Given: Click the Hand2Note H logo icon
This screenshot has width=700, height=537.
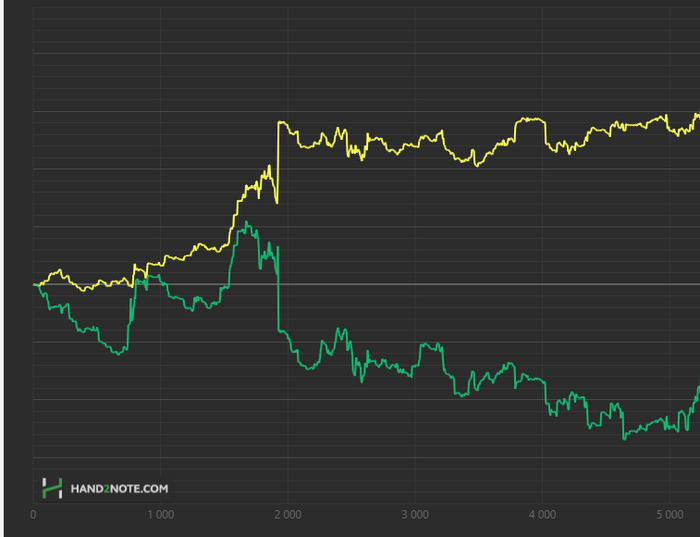Looking at the screenshot, I should (x=52, y=488).
